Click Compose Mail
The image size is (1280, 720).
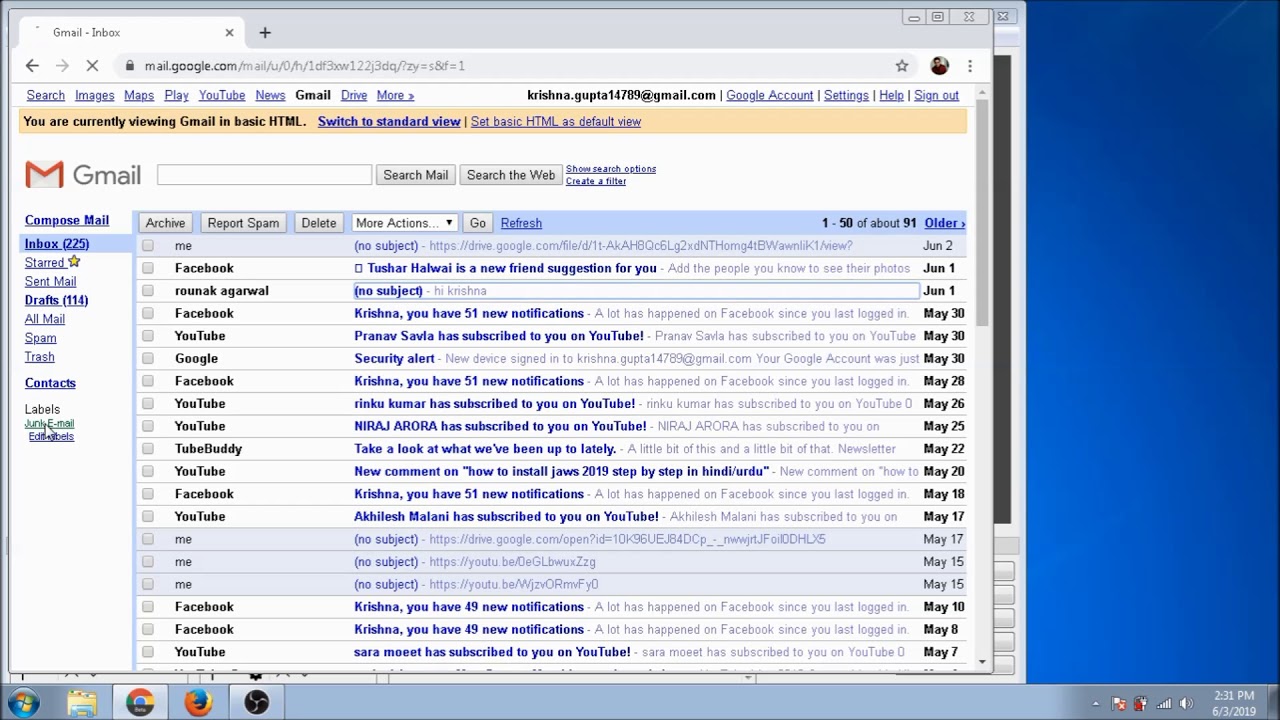point(67,220)
